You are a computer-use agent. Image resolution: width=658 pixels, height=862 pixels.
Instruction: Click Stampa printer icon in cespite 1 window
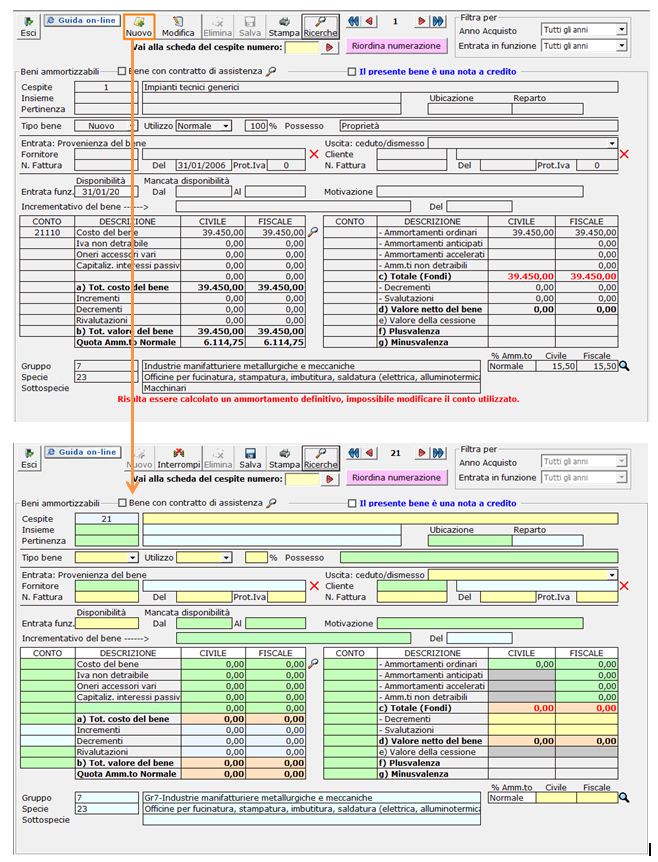click(x=284, y=22)
